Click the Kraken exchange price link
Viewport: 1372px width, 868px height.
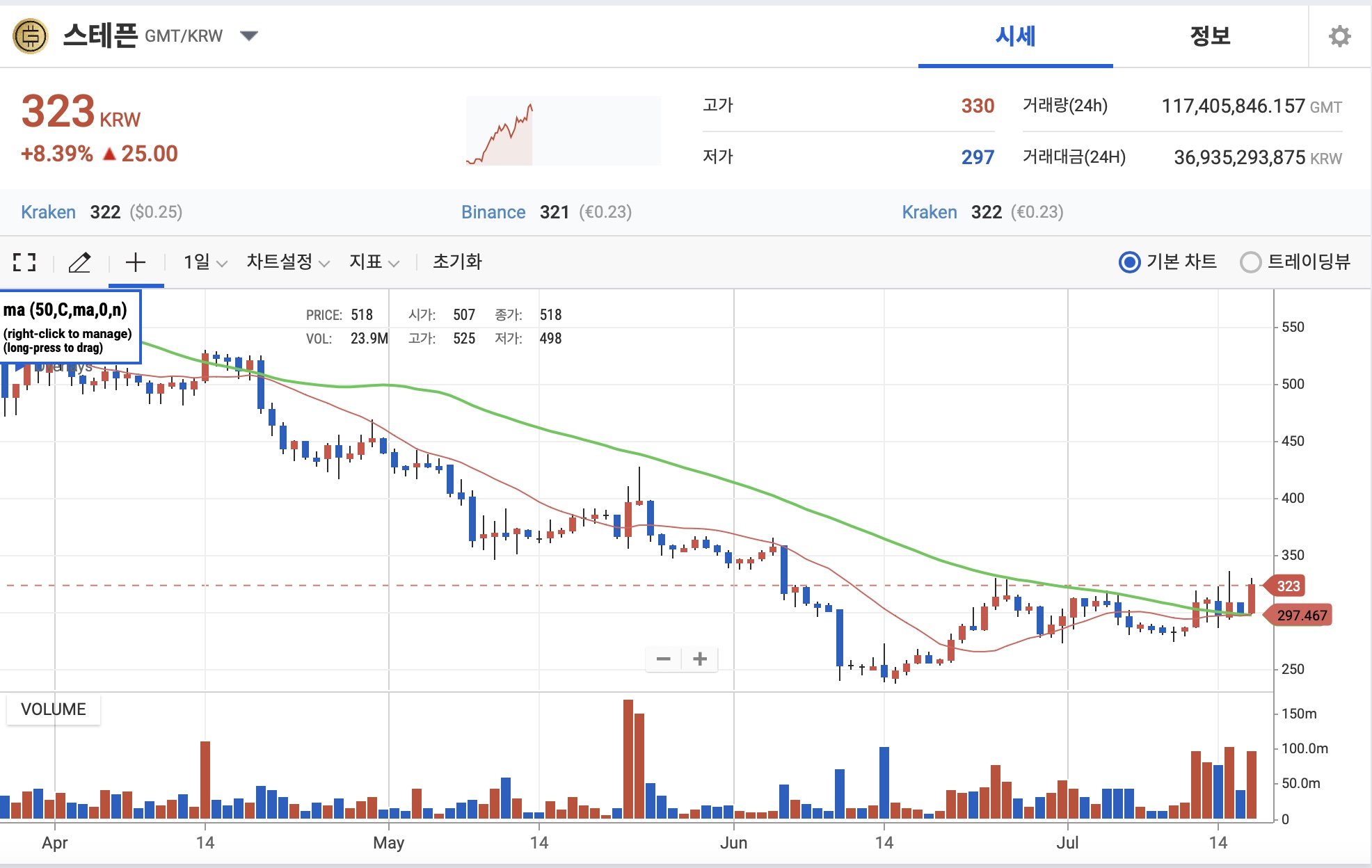pyautogui.click(x=48, y=212)
